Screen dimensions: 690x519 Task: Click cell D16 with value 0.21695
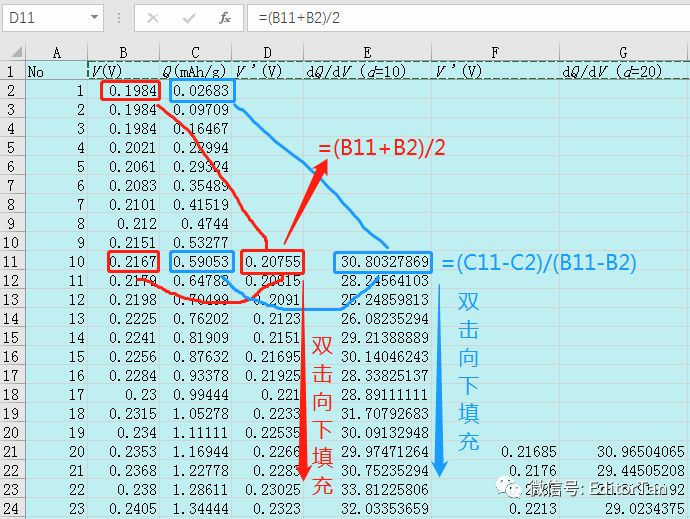point(268,357)
